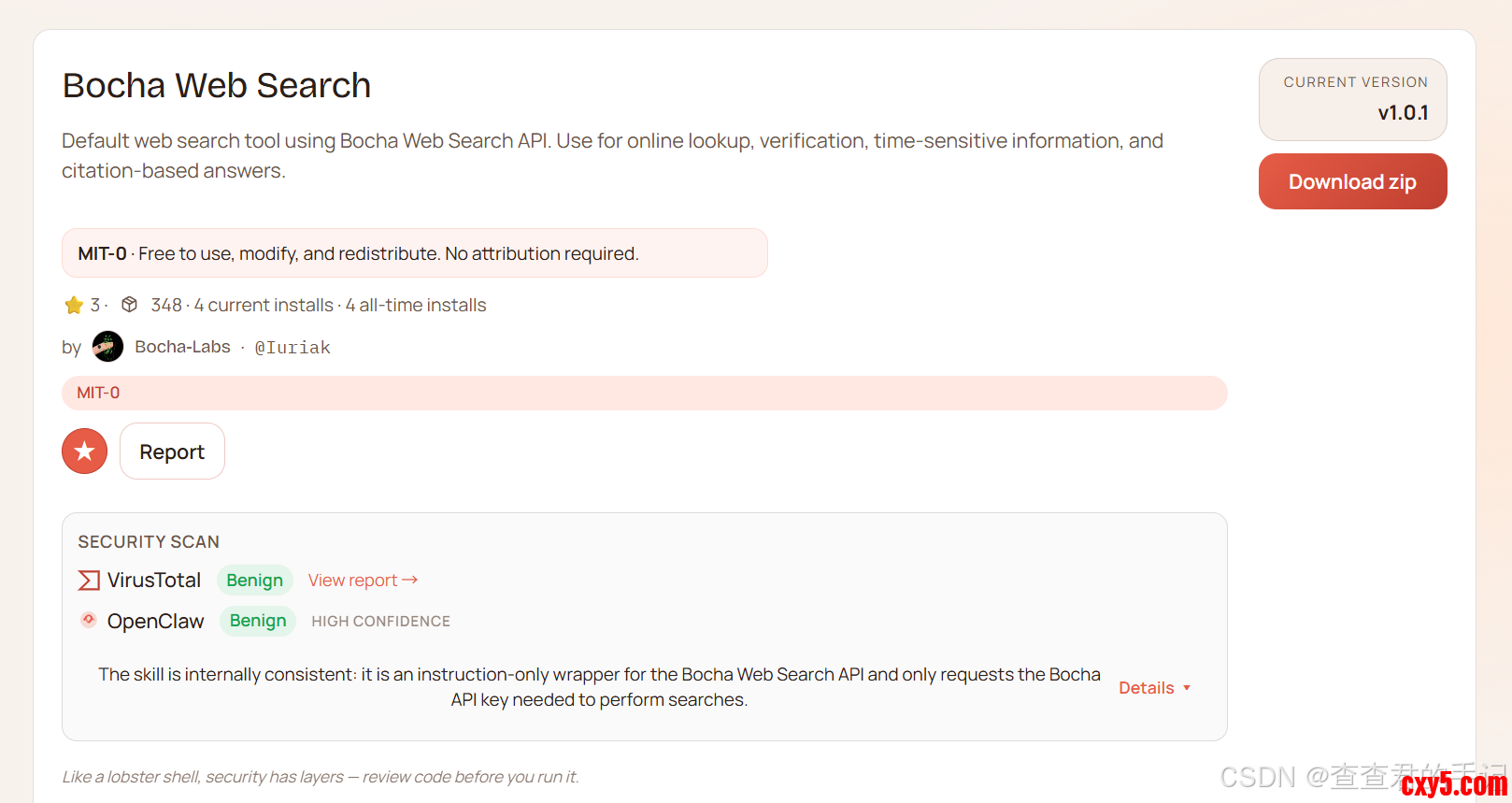Click the OpenClaw scan summary text
This screenshot has width=1512, height=803.
tap(599, 687)
